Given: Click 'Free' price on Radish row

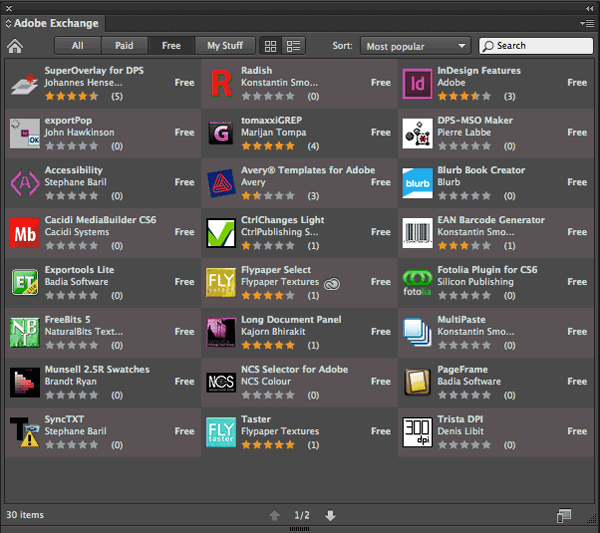Looking at the screenshot, I should (381, 83).
